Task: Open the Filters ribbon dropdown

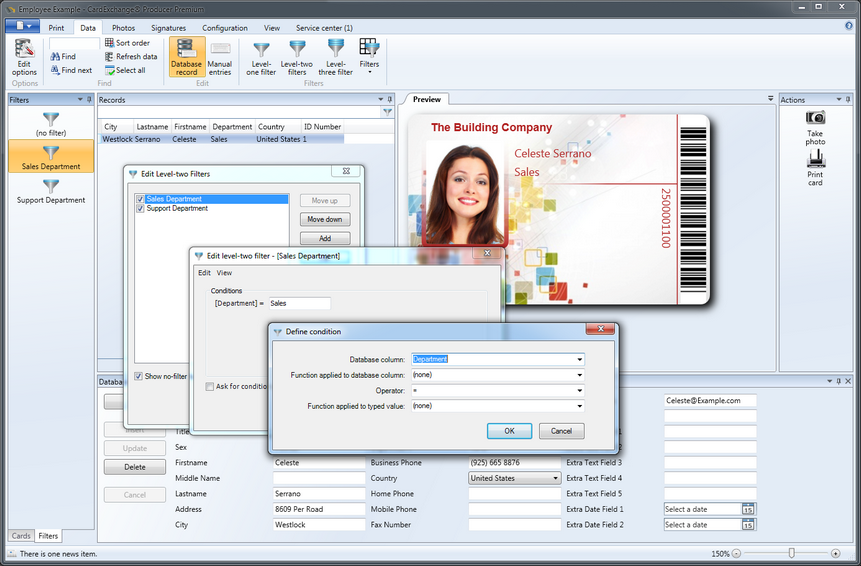Action: click(x=369, y=57)
